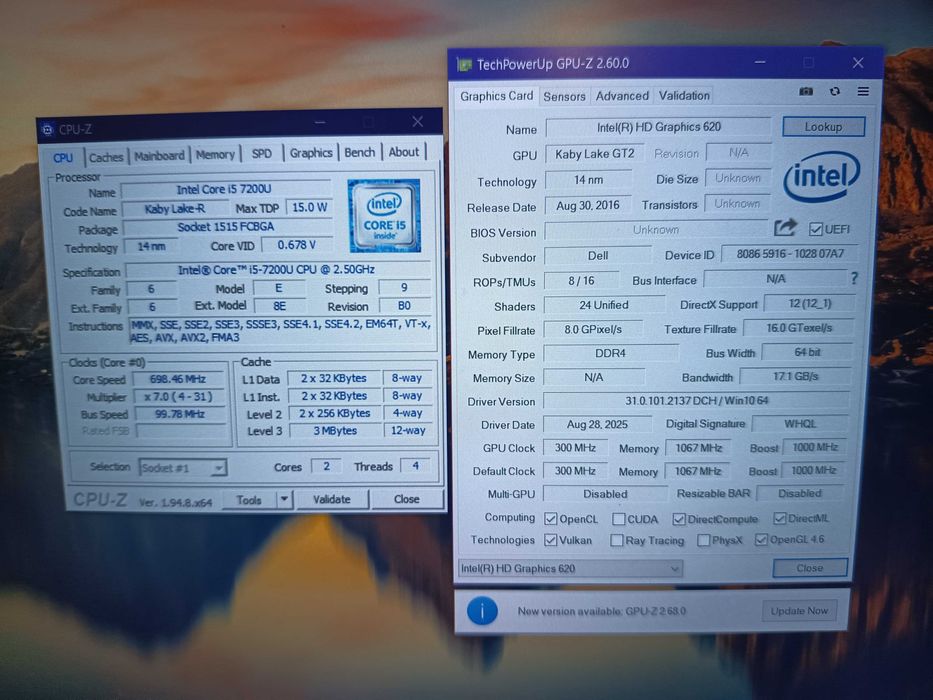Click the Close button in GPU-Z
Image resolution: width=933 pixels, height=700 pixels.
(x=809, y=568)
